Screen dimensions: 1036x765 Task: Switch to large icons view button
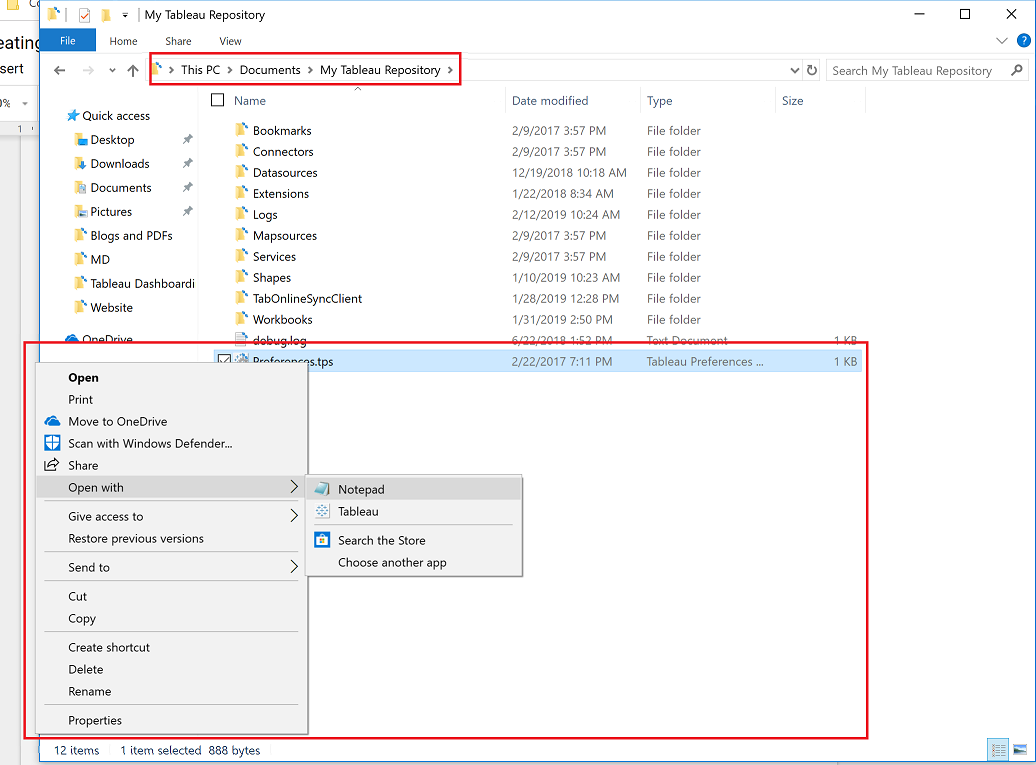click(x=1020, y=750)
